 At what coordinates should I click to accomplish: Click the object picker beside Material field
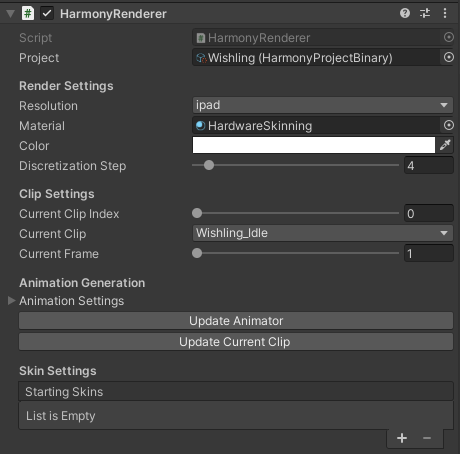449,125
